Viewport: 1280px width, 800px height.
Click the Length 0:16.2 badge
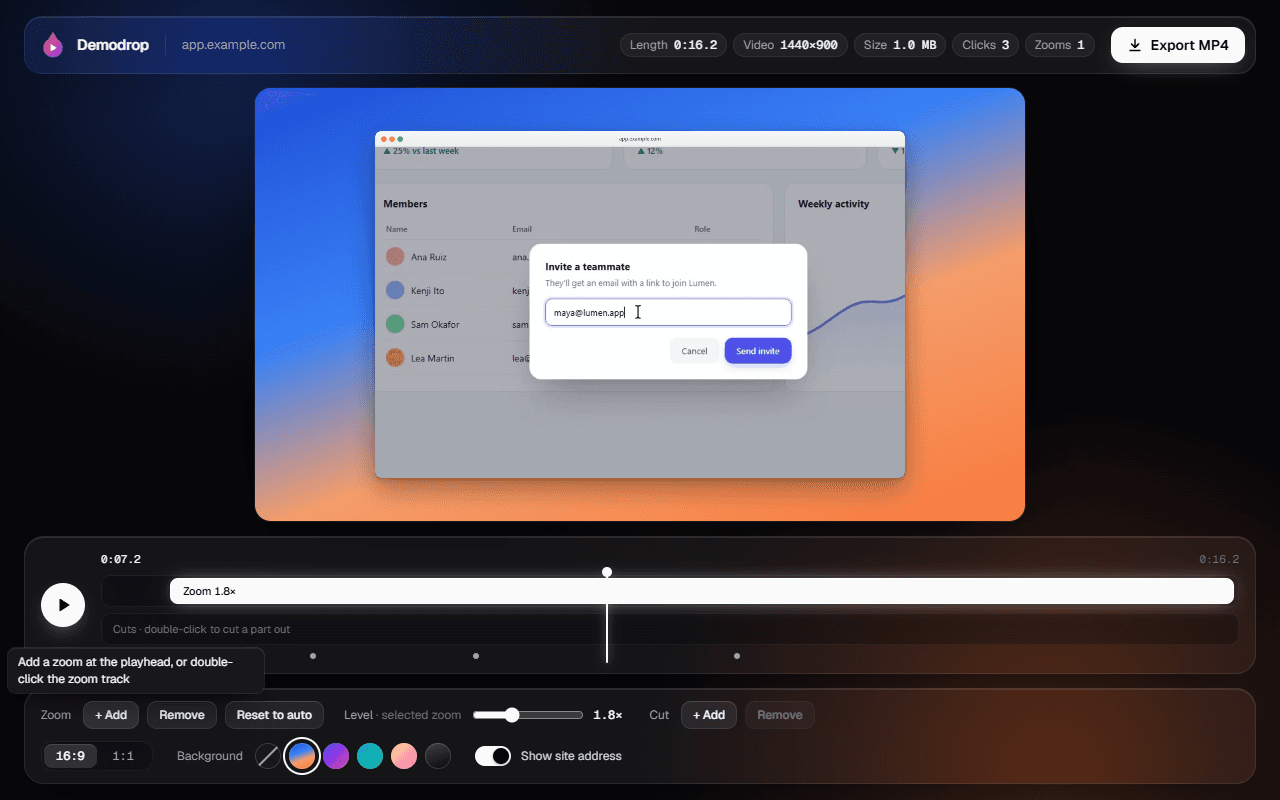click(674, 45)
